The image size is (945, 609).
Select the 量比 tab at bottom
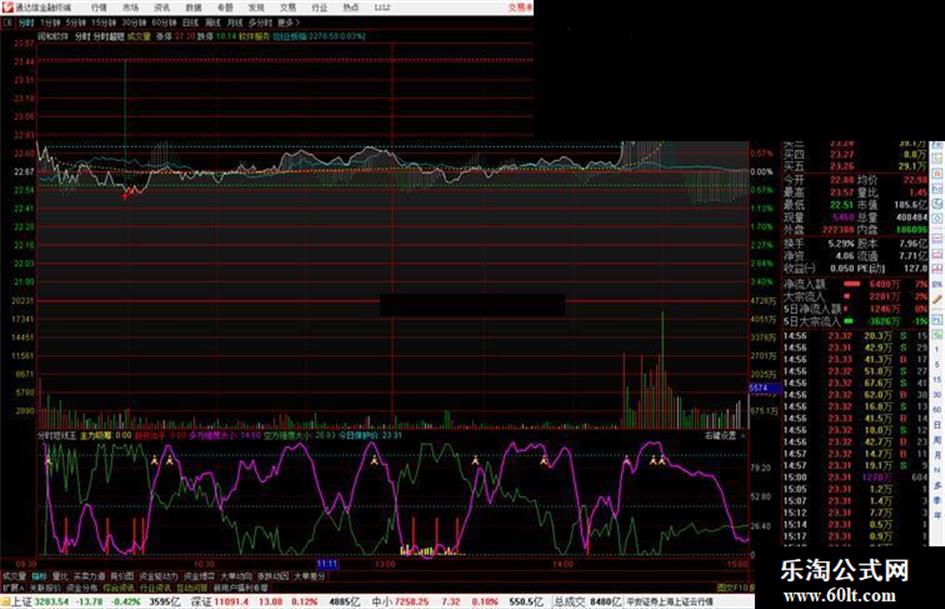60,576
